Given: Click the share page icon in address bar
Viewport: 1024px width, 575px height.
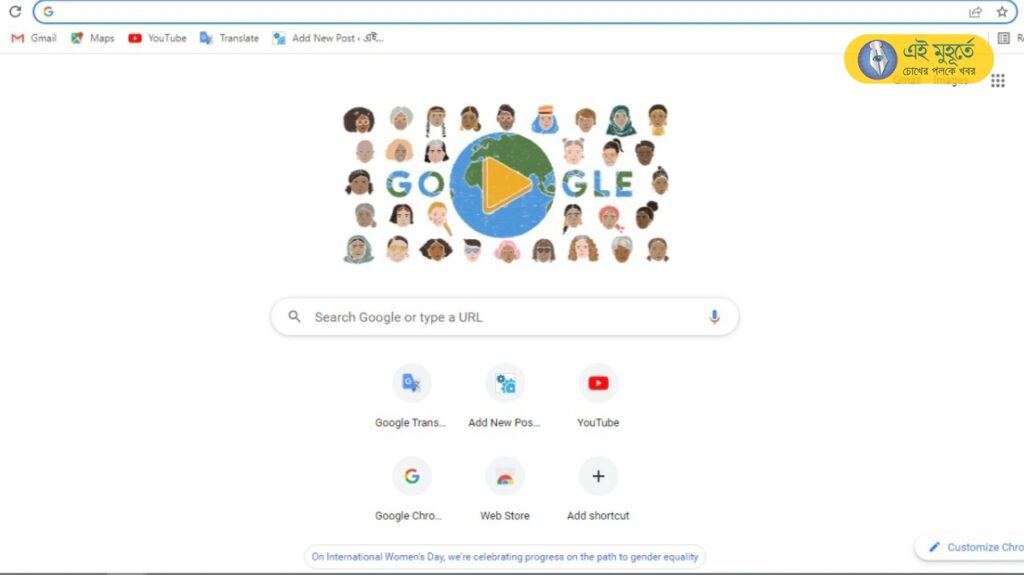Looking at the screenshot, I should click(975, 12).
